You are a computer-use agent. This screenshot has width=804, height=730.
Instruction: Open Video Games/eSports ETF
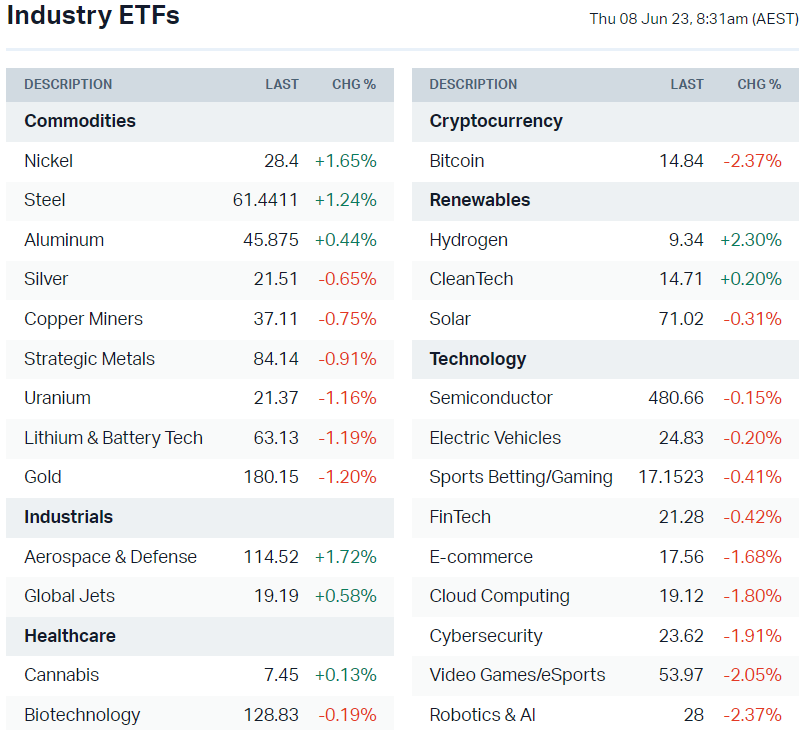tap(517, 675)
